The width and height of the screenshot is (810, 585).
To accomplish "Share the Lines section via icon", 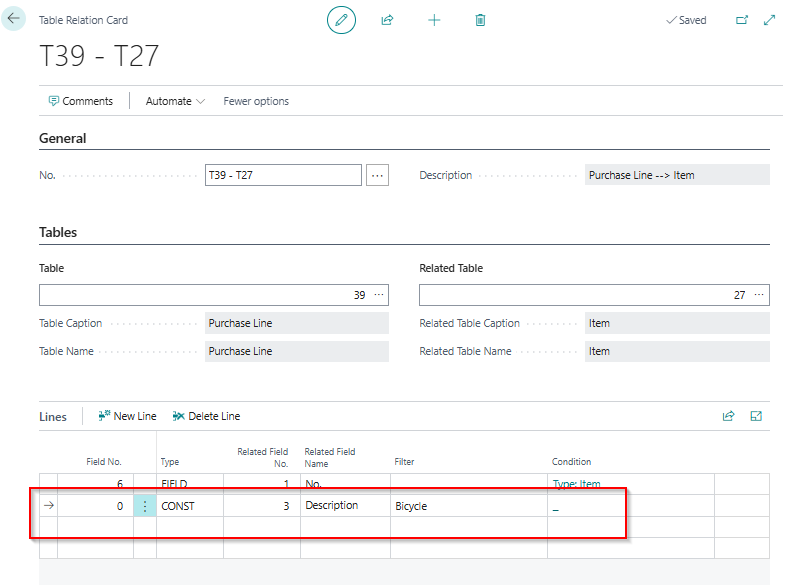I will coord(728,416).
